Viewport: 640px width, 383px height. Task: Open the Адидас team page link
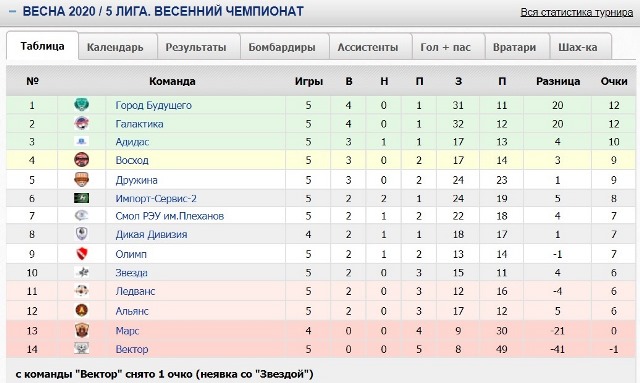tap(132, 142)
